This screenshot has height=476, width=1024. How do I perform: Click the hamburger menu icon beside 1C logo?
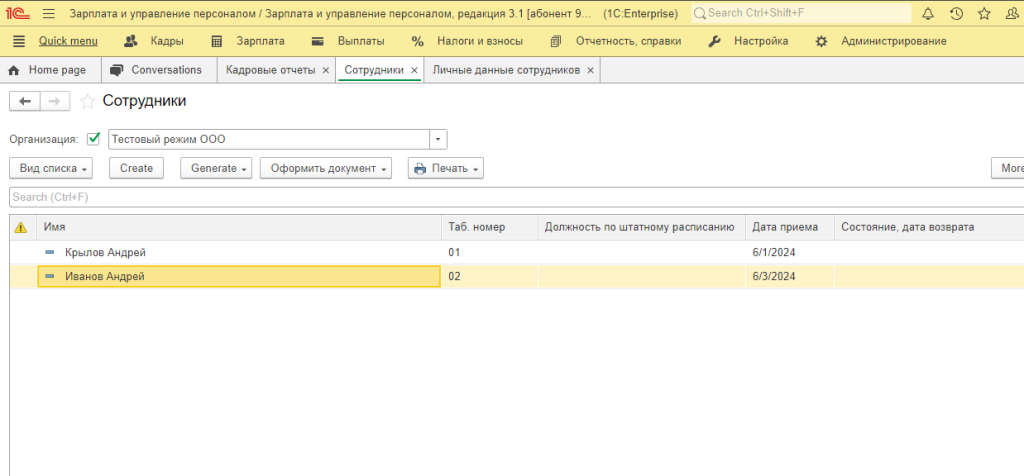pos(48,14)
